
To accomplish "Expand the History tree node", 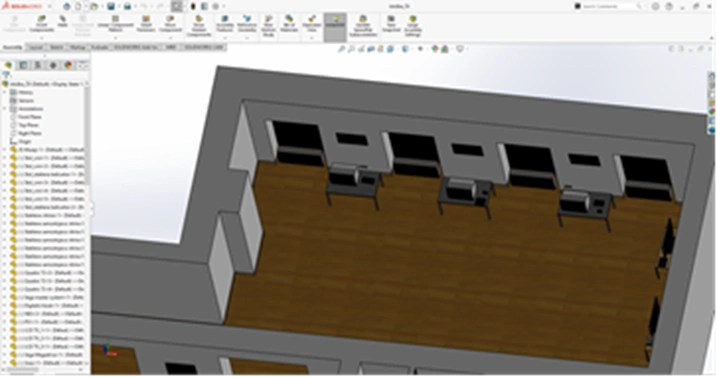I will pos(5,92).
